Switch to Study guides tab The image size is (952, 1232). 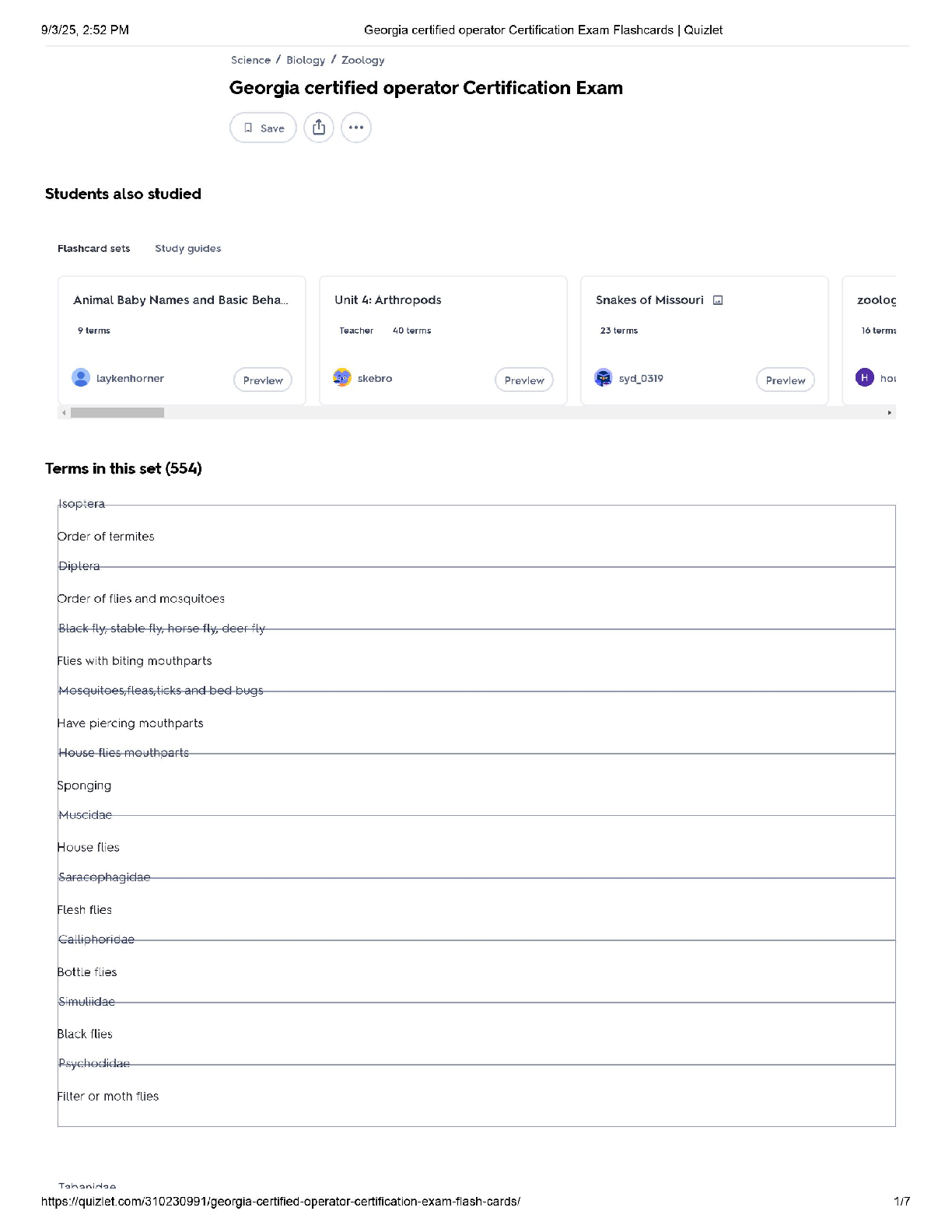click(x=187, y=249)
